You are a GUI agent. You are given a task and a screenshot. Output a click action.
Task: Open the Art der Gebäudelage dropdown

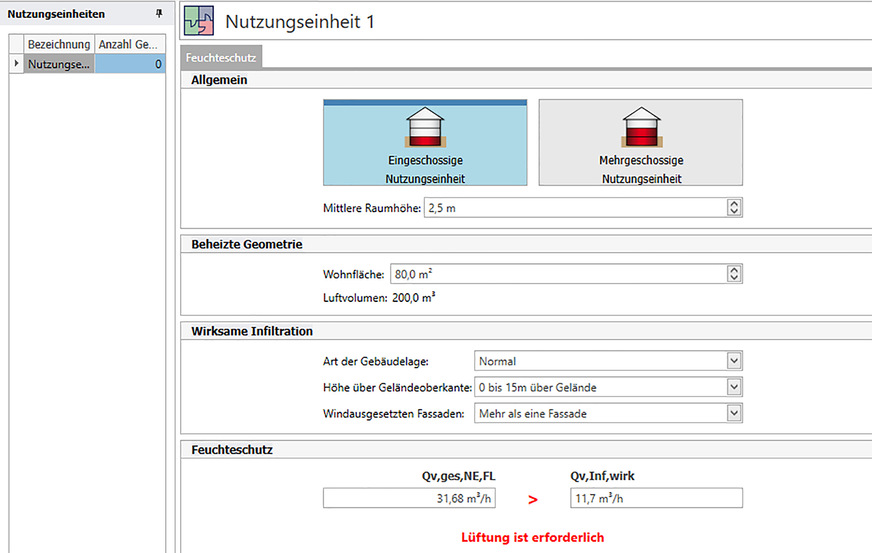tap(734, 361)
